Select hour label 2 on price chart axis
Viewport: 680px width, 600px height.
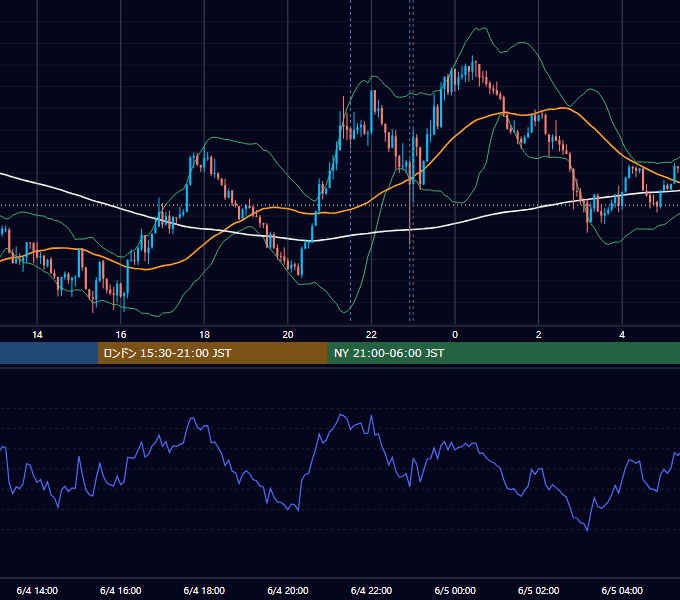pos(538,335)
